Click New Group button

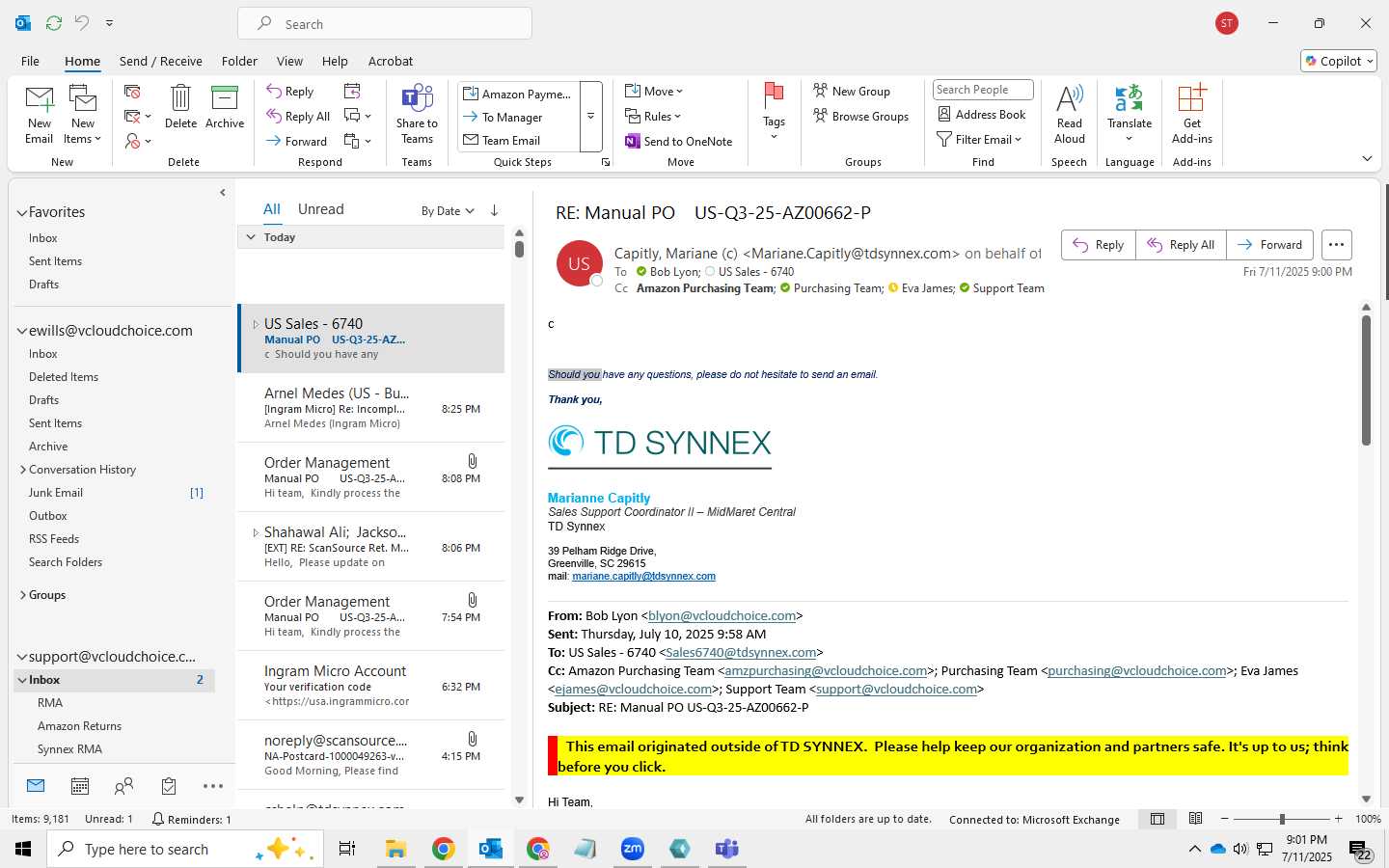[852, 91]
